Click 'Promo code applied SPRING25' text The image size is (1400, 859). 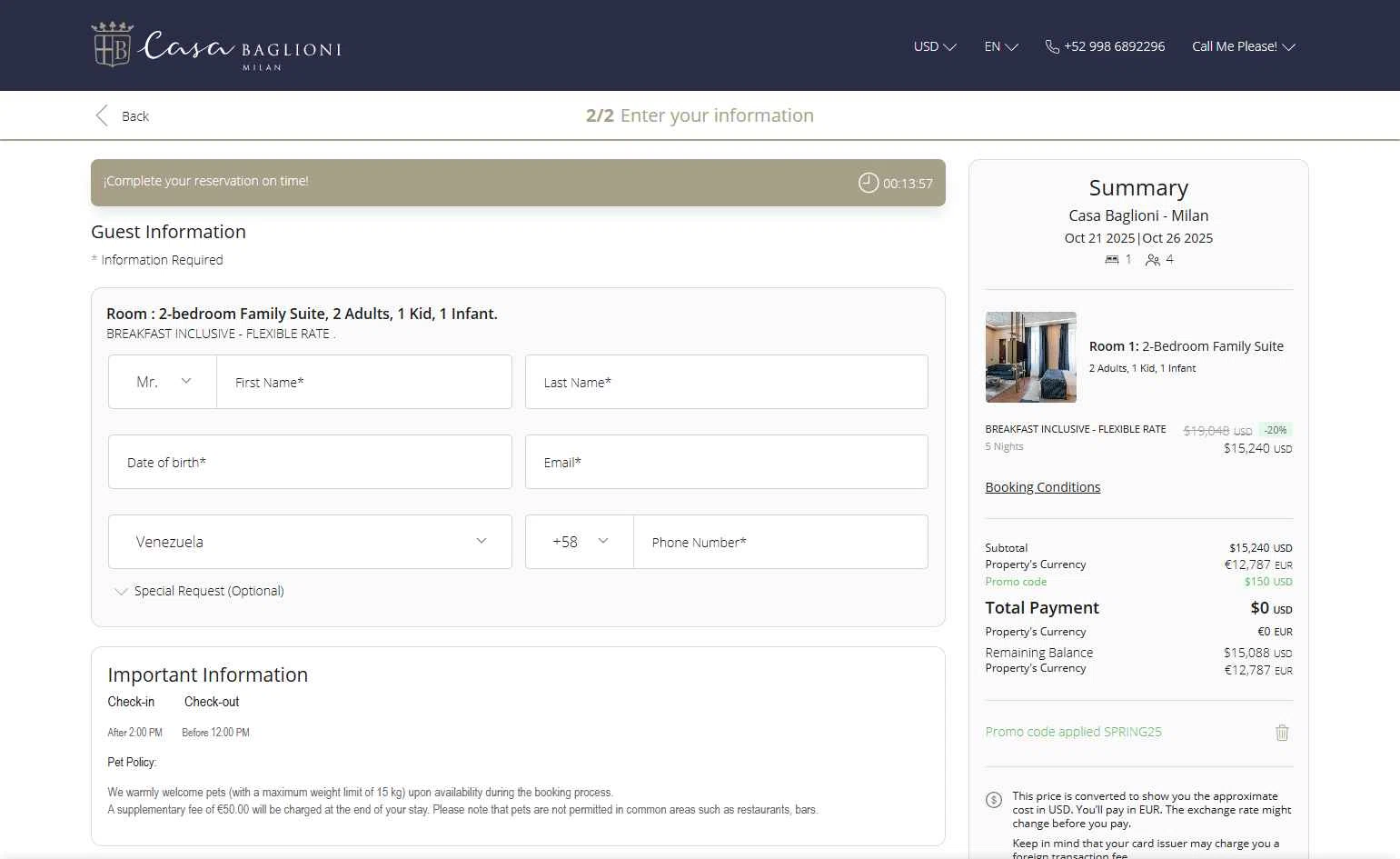coord(1073,732)
